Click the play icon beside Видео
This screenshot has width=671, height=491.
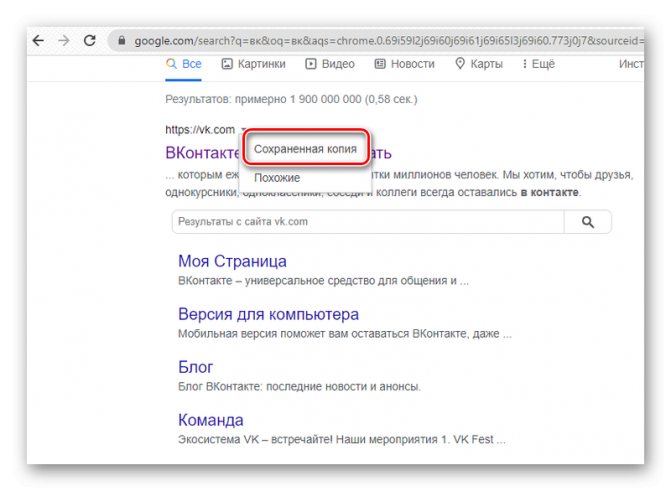[x=311, y=64]
